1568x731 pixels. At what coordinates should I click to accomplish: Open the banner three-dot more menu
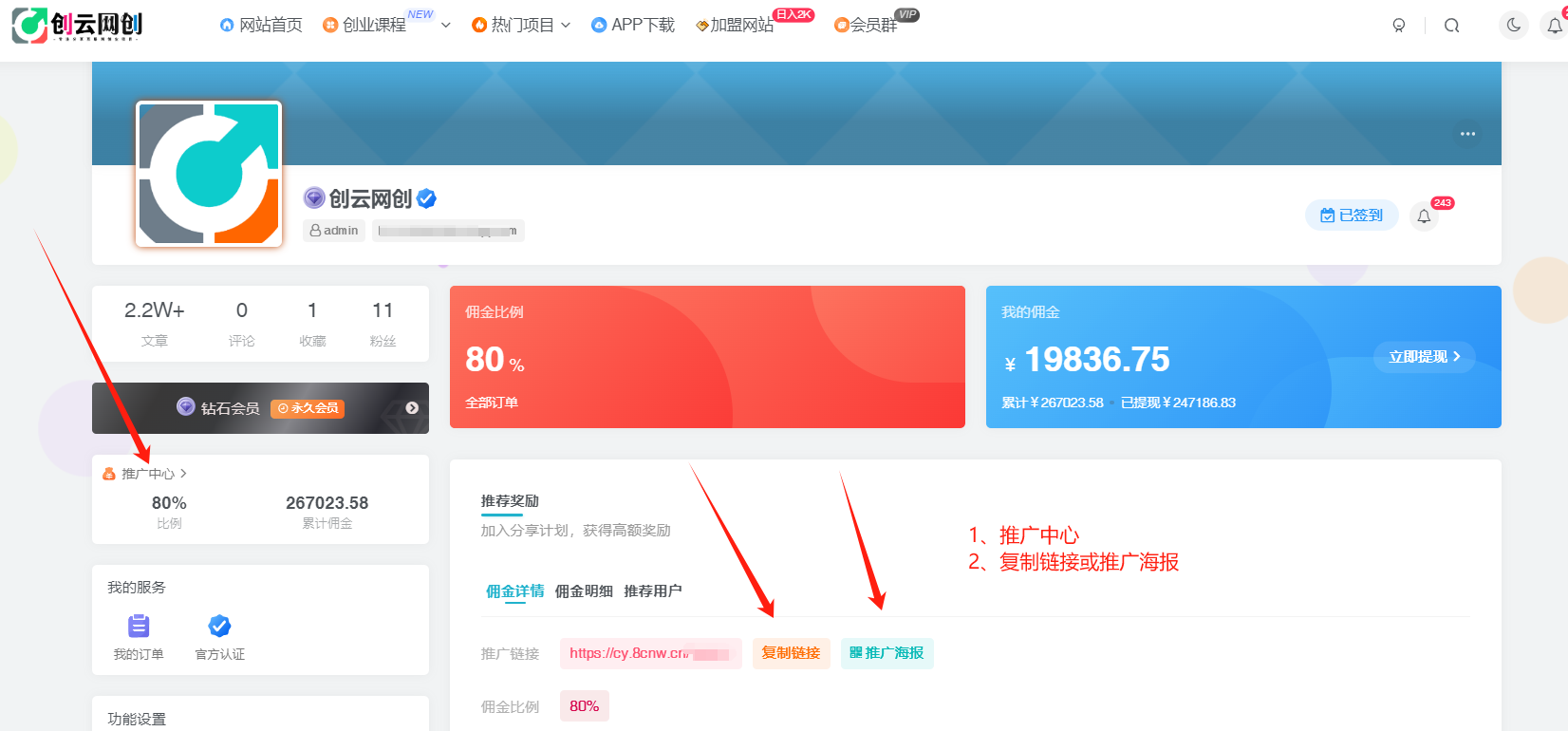1467,134
